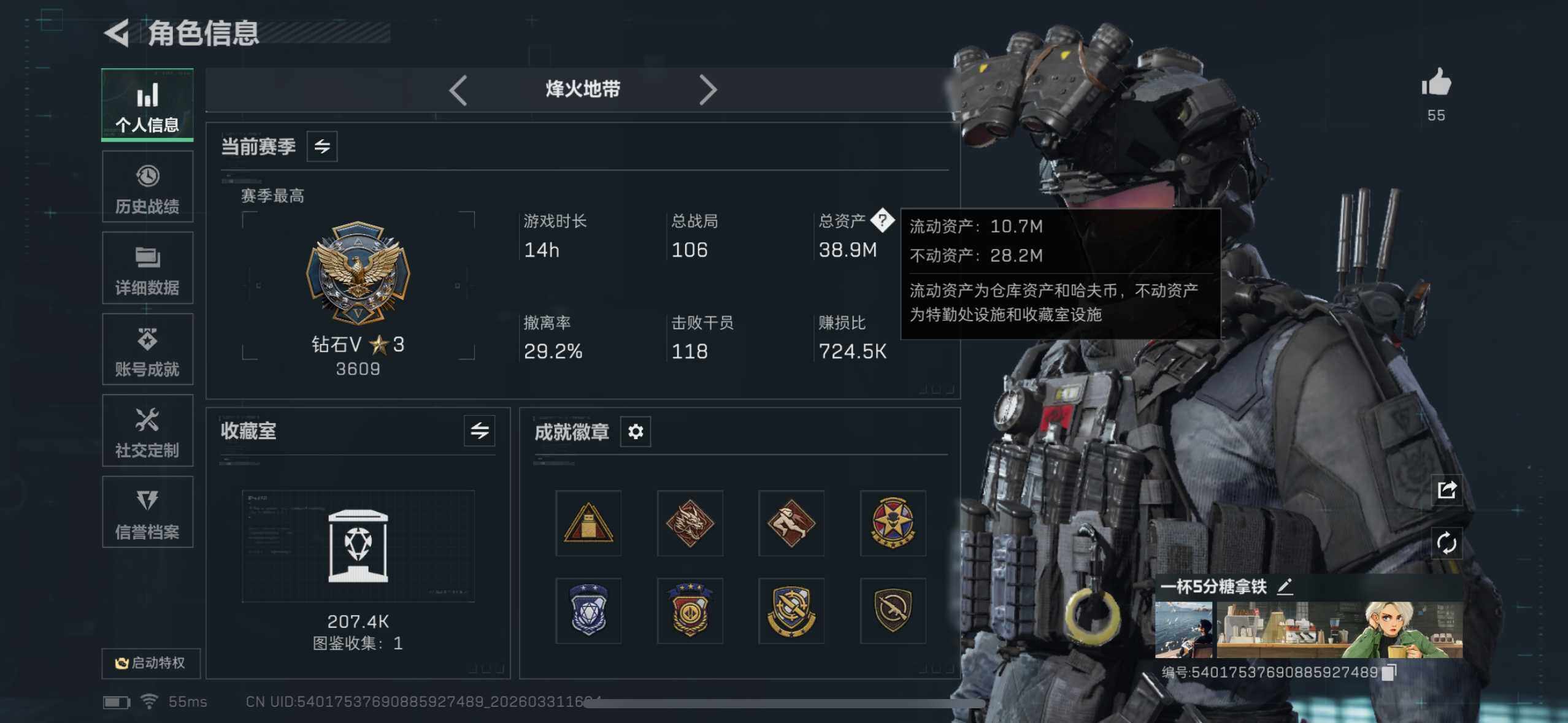
Task: Open the 信誉档案 sidebar tab
Action: coord(148,512)
